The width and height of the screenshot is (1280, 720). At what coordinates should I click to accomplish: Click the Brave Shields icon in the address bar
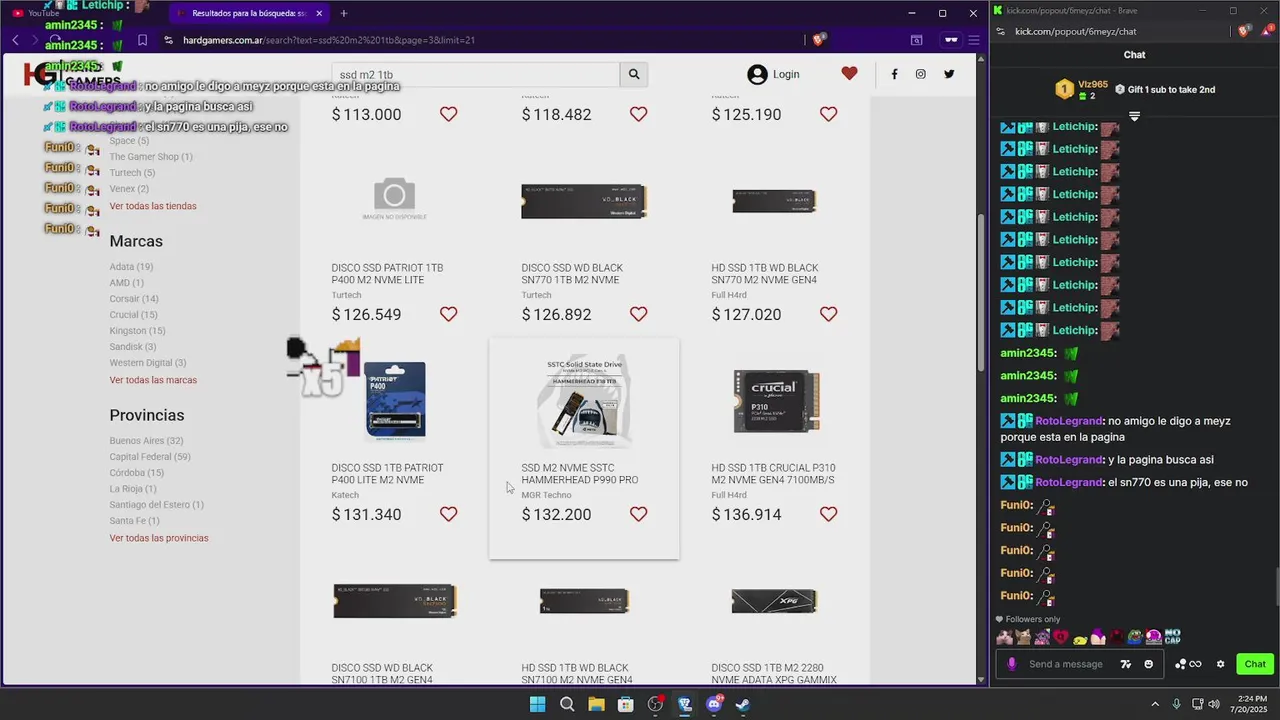[819, 40]
